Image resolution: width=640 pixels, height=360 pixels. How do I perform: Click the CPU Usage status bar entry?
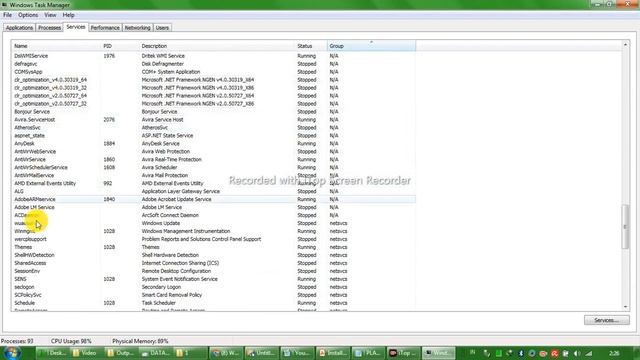point(71,341)
